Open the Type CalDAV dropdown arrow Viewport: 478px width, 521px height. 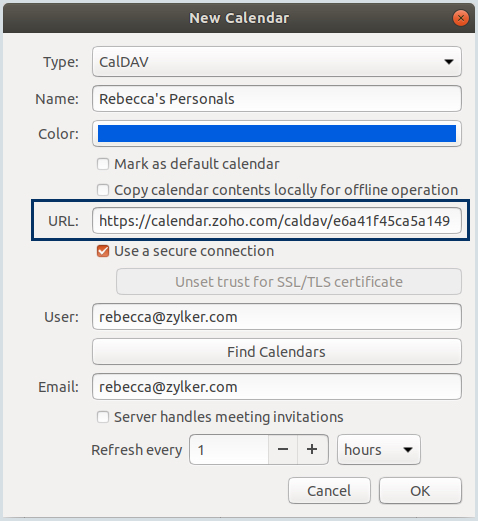coord(449,62)
